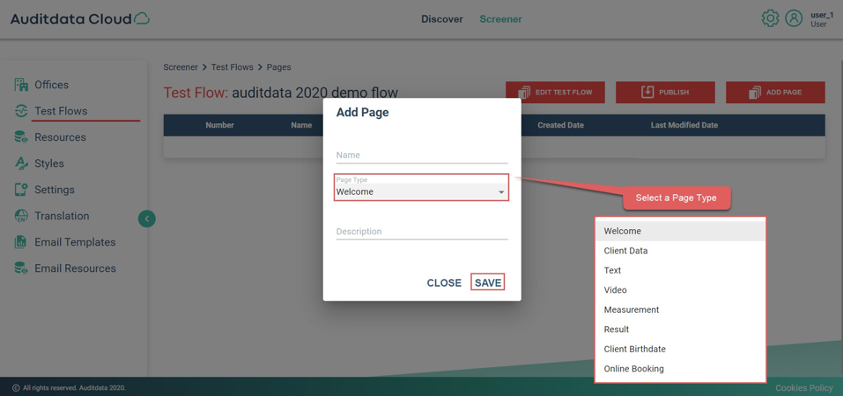Click the Resources database icon in sidebar
843x397 pixels.
(x=21, y=137)
